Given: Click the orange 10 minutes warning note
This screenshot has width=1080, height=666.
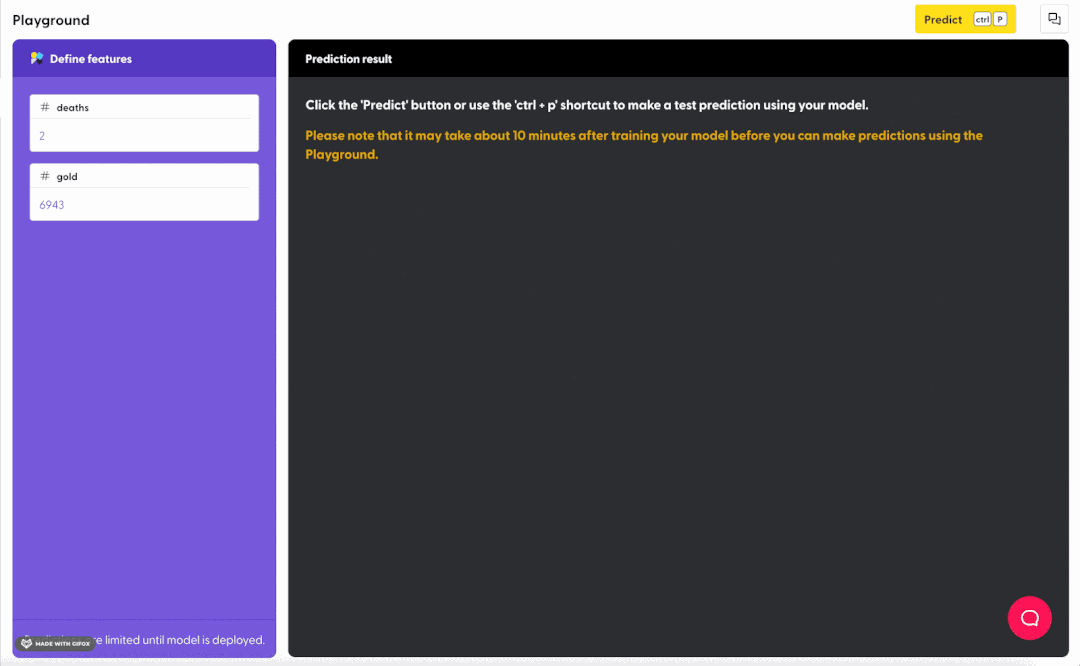Looking at the screenshot, I should pyautogui.click(x=644, y=145).
